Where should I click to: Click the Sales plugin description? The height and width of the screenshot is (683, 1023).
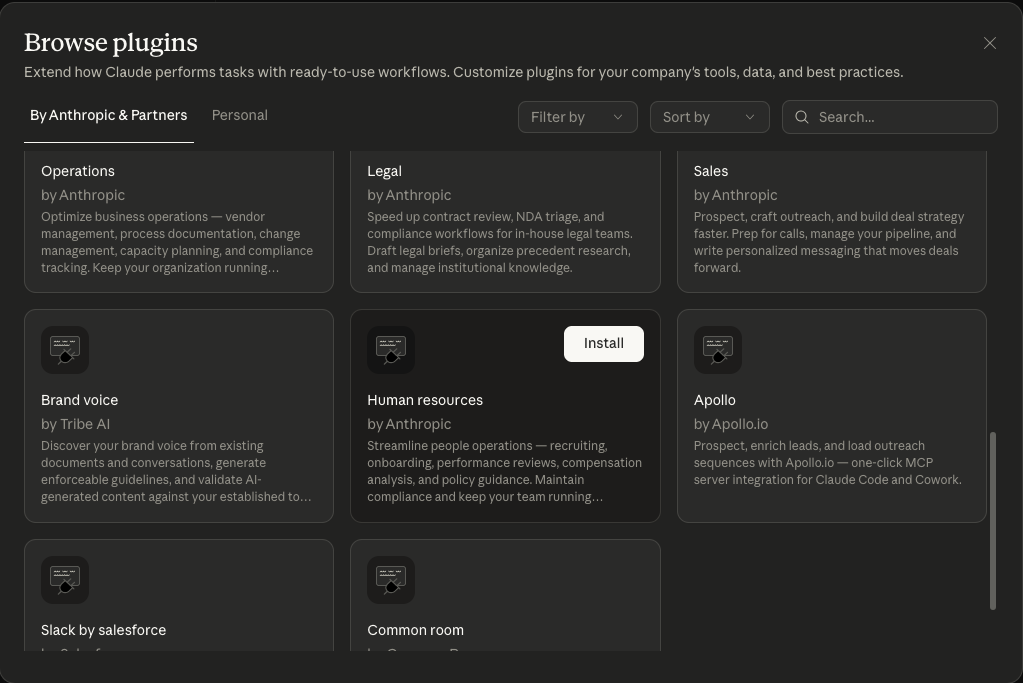[829, 242]
